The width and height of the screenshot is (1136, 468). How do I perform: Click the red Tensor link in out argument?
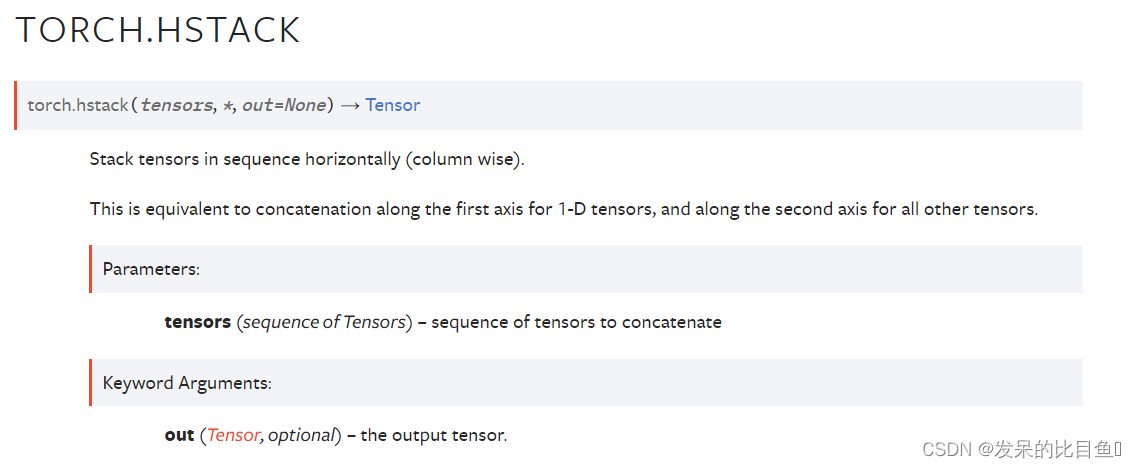pos(233,435)
